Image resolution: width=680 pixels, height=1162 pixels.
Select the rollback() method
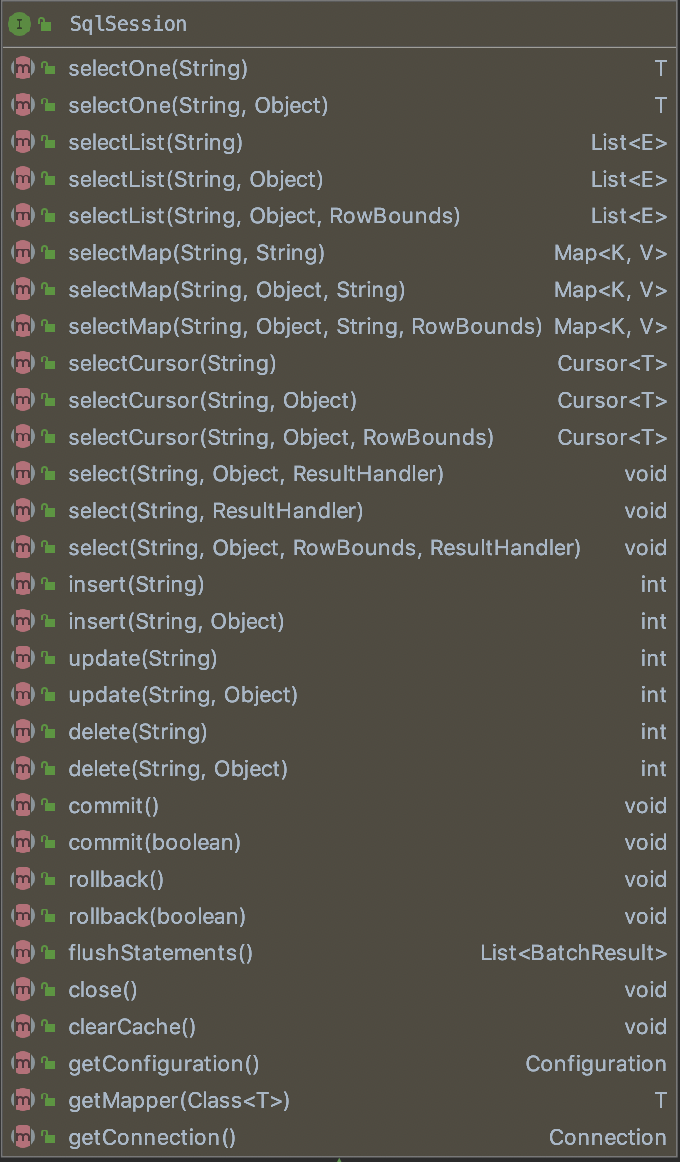tap(116, 879)
